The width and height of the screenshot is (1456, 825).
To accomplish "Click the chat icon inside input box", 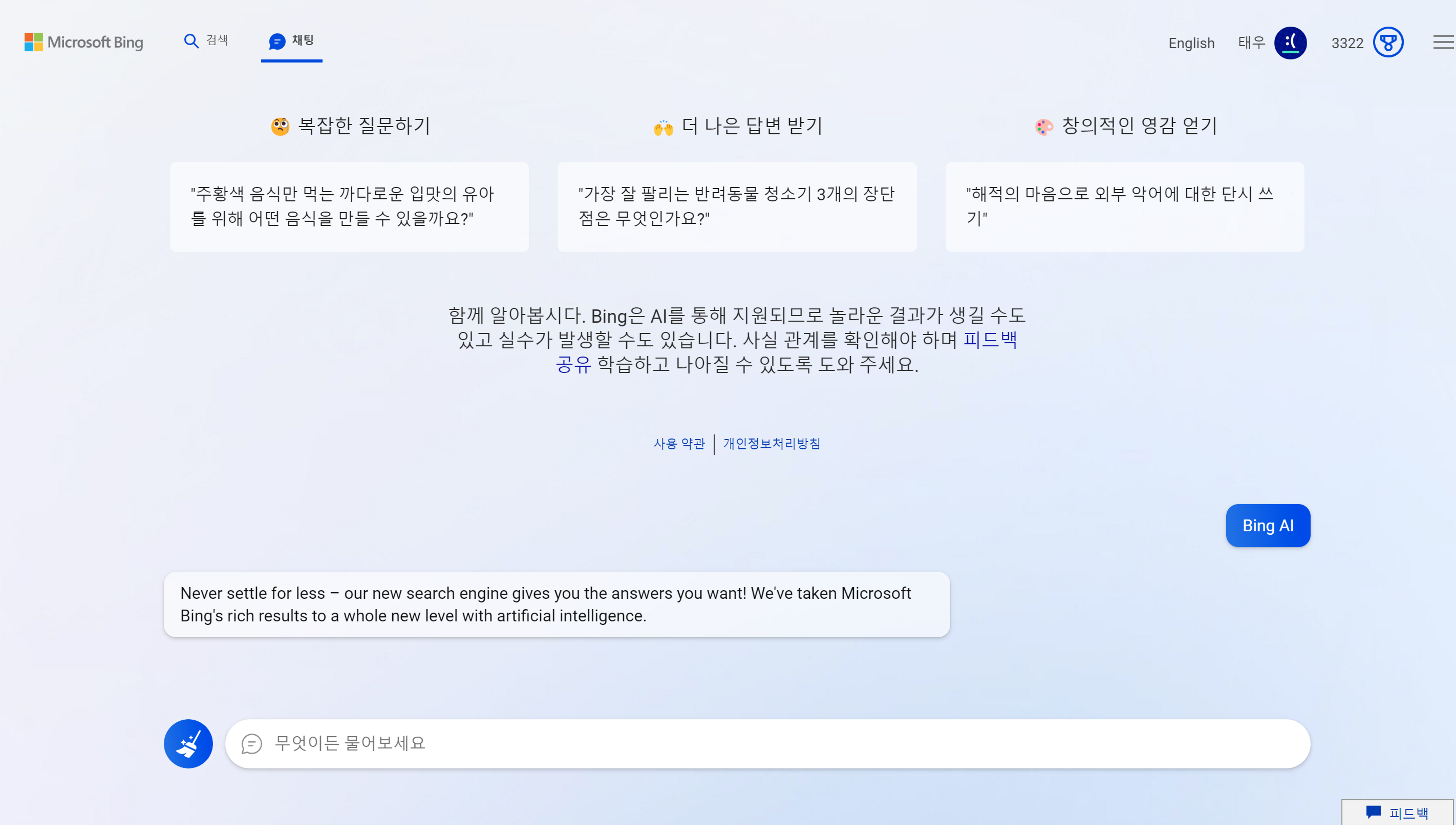I will pos(251,744).
